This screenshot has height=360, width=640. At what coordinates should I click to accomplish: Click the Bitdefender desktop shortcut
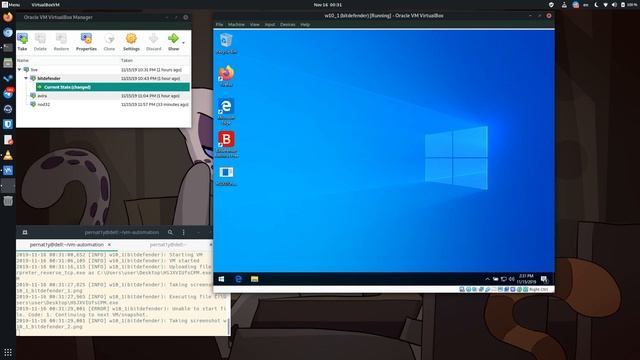226,144
